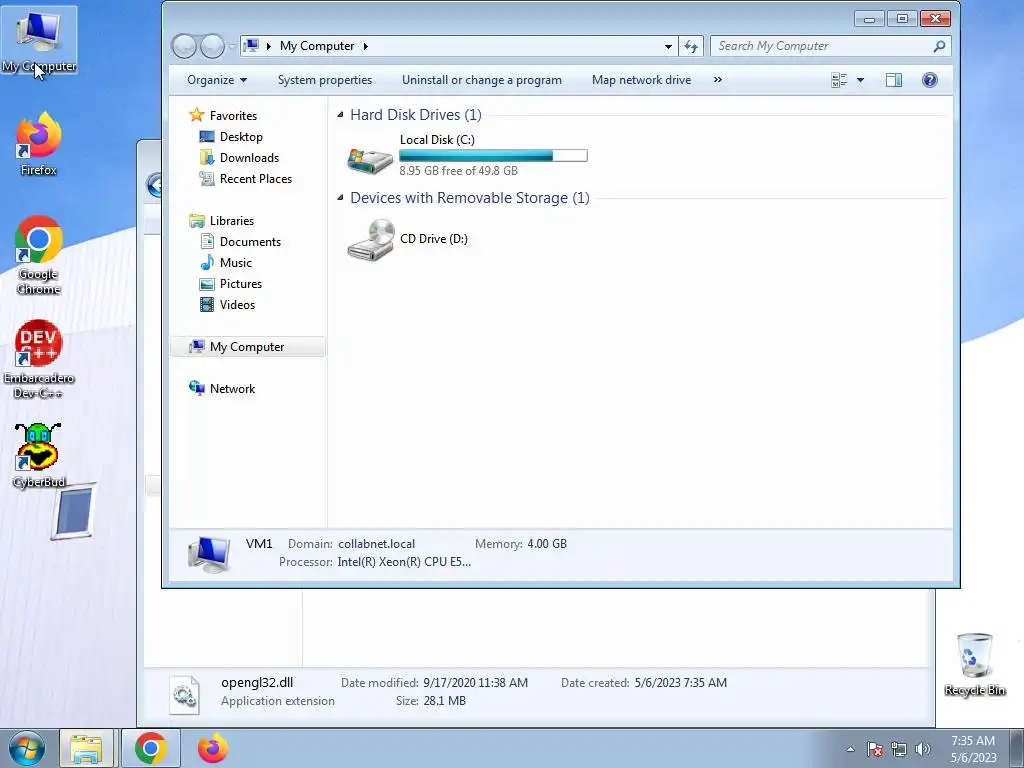The width and height of the screenshot is (1024, 768).
Task: Click the VM1 computer icon in details pane
Action: click(x=209, y=554)
